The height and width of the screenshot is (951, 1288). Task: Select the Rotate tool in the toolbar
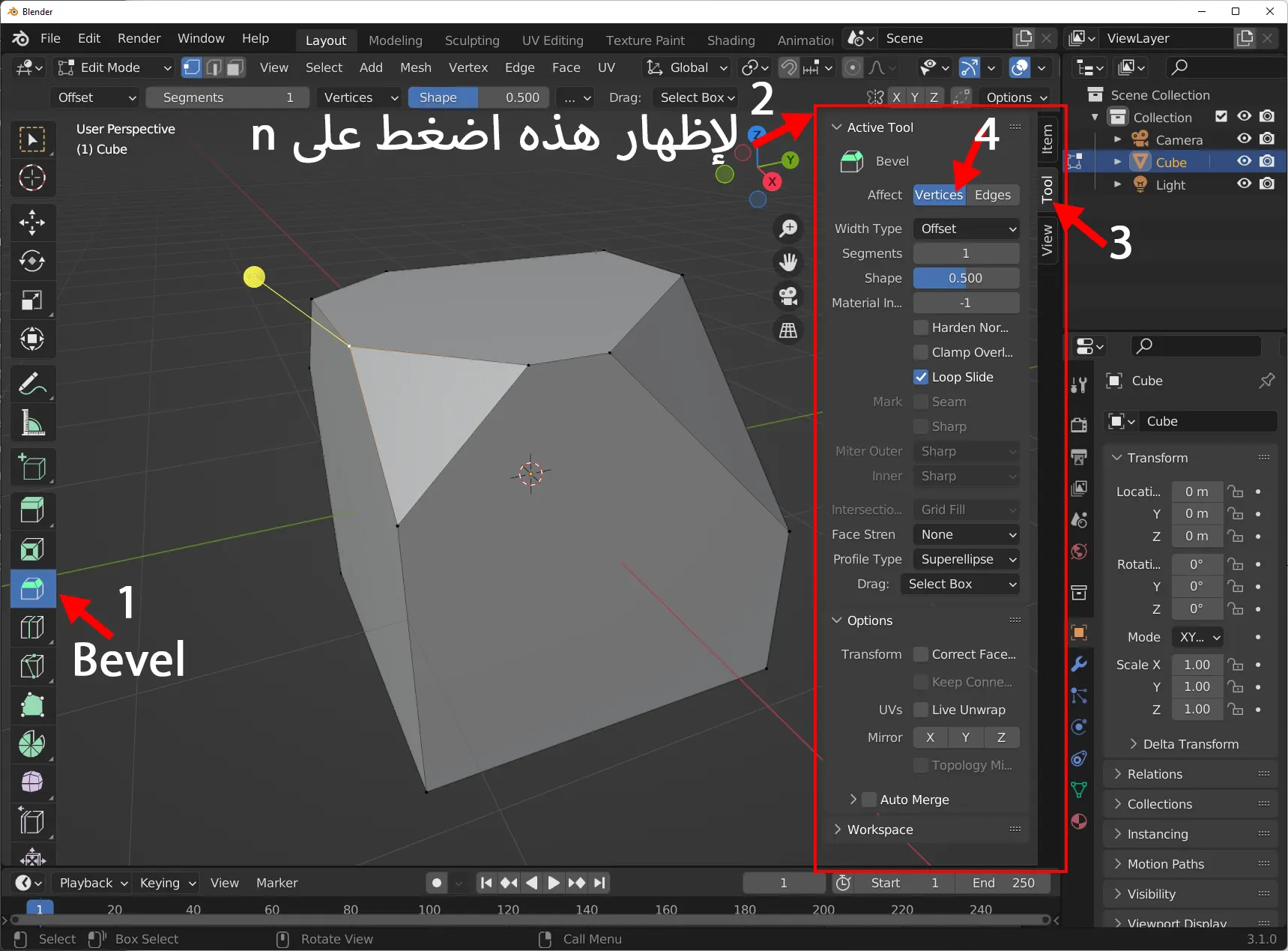point(32,261)
